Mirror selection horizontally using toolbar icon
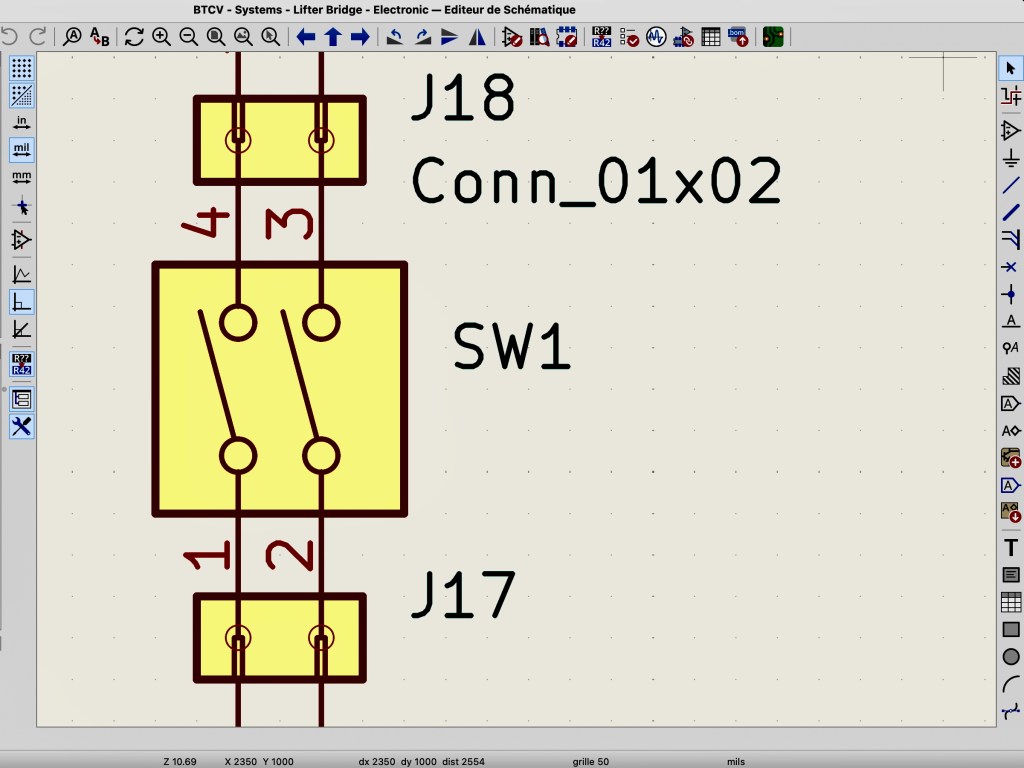The height and width of the screenshot is (768, 1024). tap(478, 38)
